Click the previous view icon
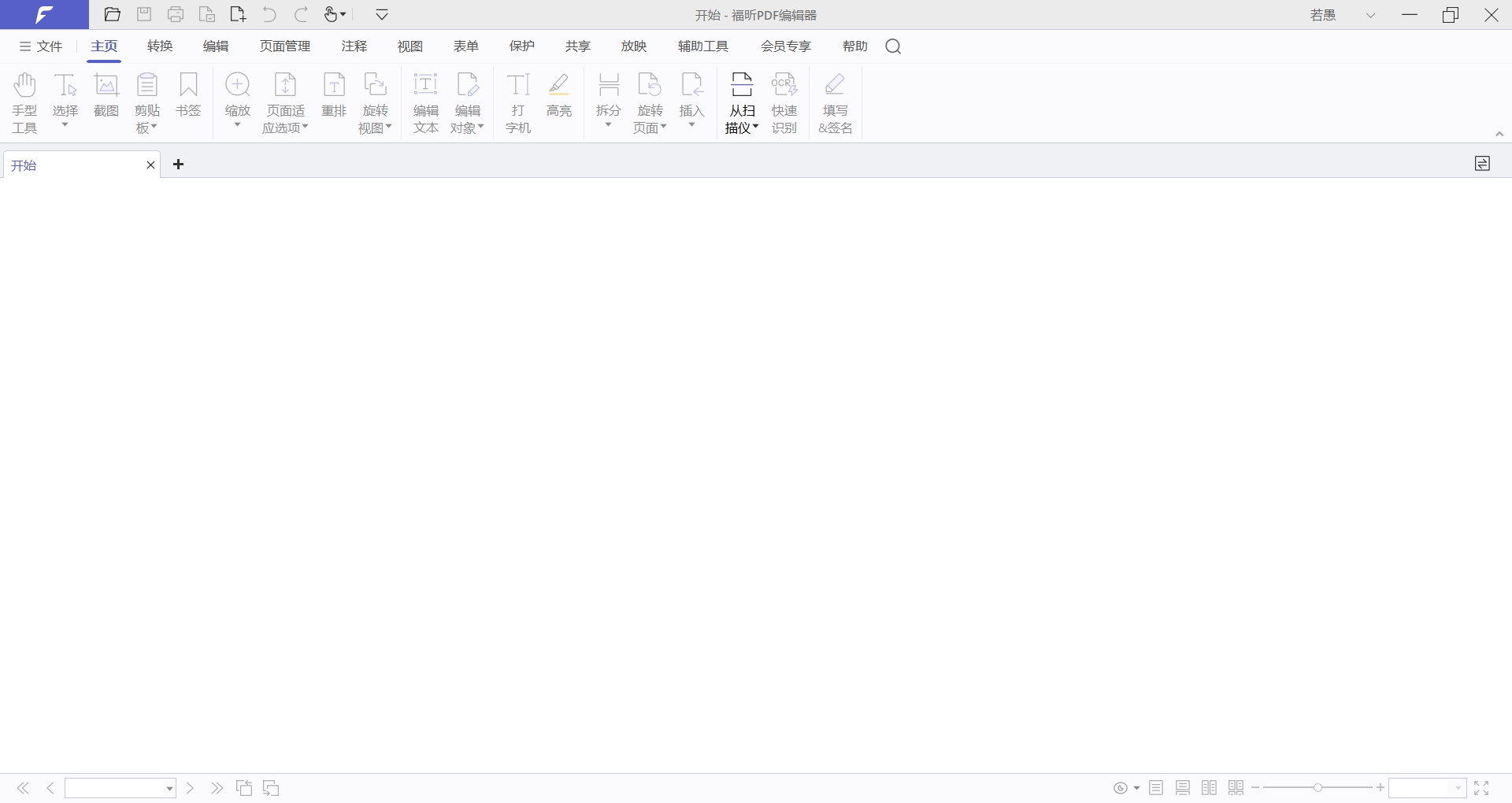This screenshot has height=803, width=1512. pos(244,788)
